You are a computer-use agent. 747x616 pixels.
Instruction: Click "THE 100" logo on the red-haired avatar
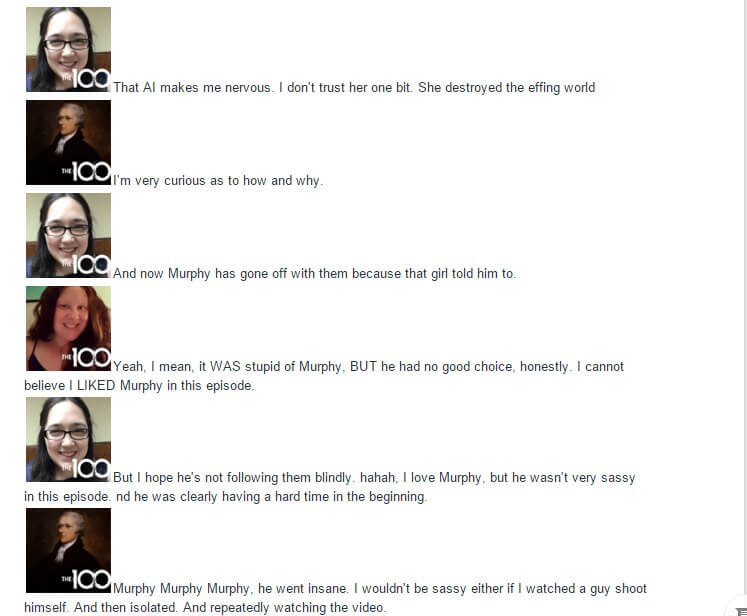click(x=86, y=358)
